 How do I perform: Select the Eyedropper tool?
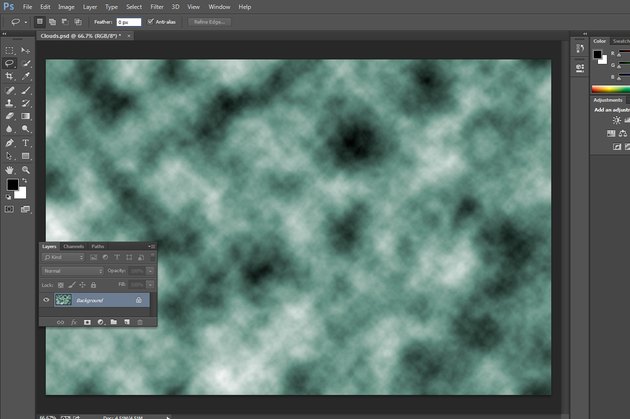click(x=26, y=76)
